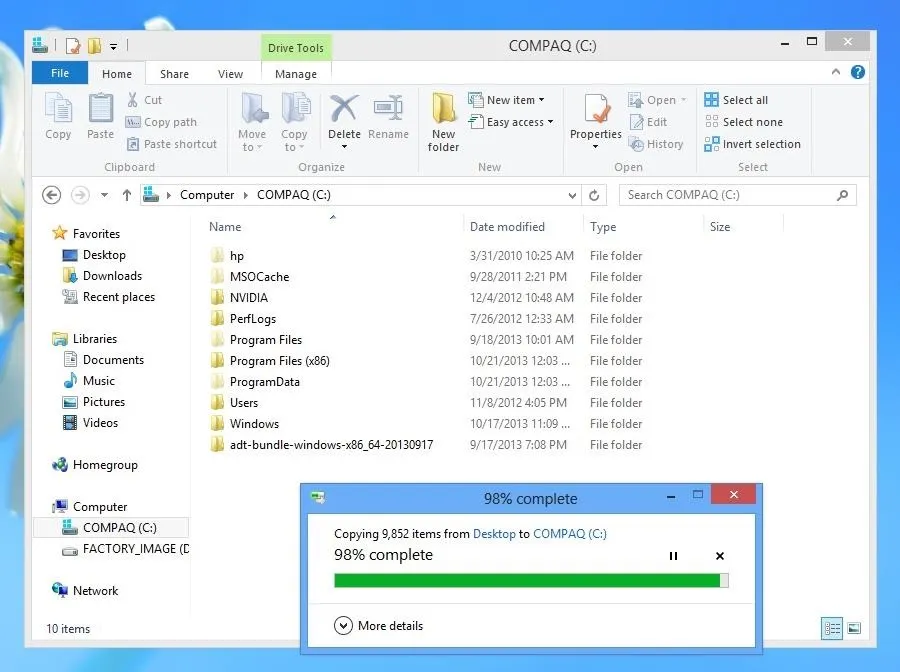The width and height of the screenshot is (900, 672).
Task: Select Paste shortcut command
Action: 172,144
